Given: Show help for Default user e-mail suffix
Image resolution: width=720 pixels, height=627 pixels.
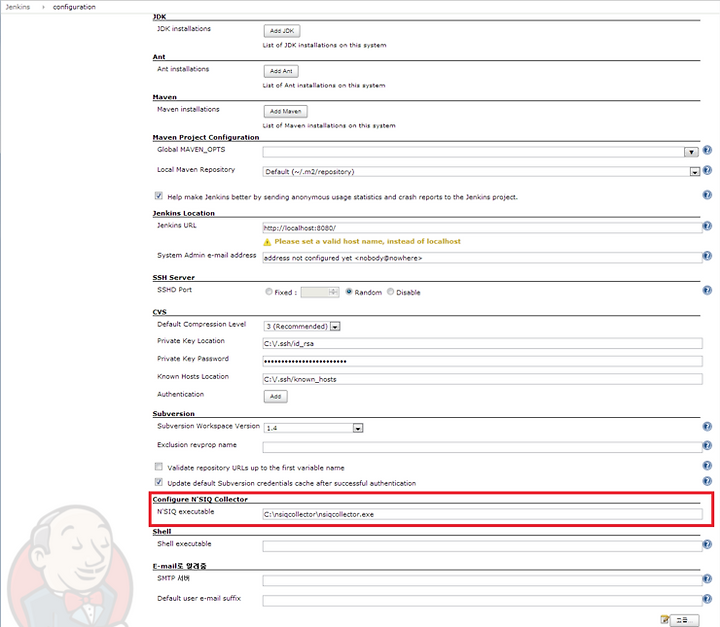Looking at the screenshot, I should click(707, 599).
